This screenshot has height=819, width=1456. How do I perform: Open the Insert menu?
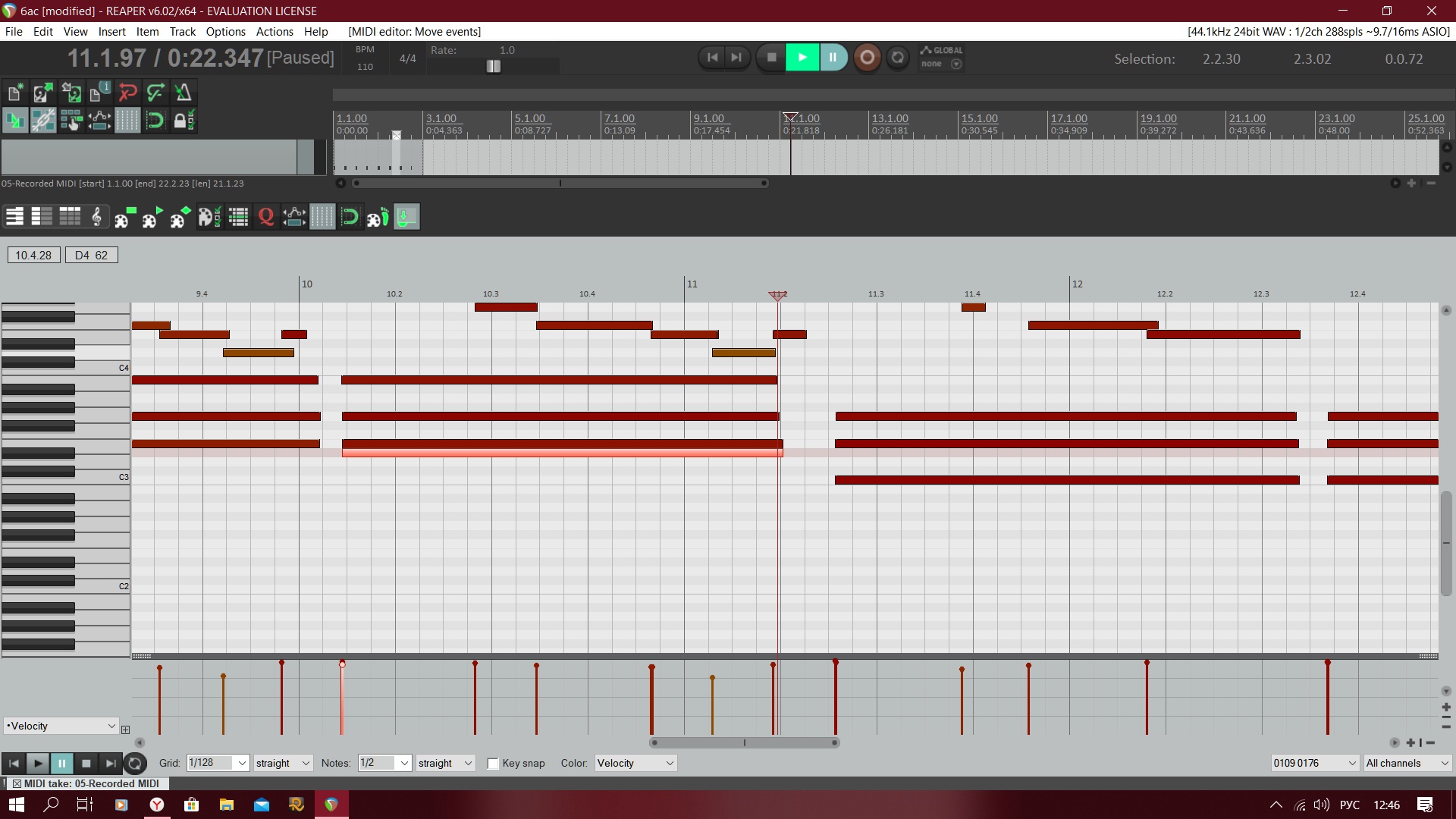point(111,31)
